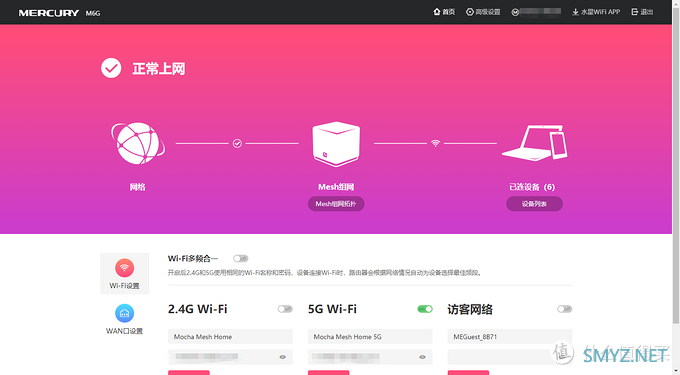Show the 5G Wi-Fi password eye icon
The height and width of the screenshot is (375, 680).
pos(422,357)
